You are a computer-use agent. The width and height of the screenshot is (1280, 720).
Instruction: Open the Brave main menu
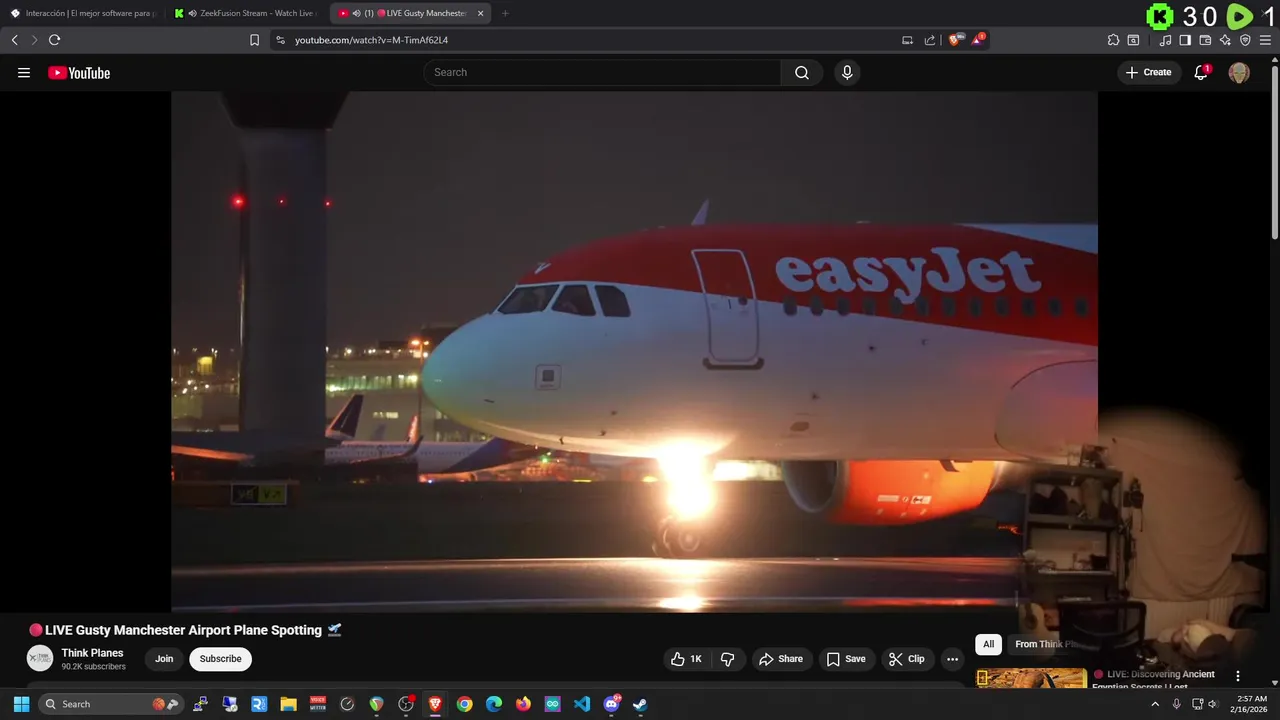point(1266,40)
